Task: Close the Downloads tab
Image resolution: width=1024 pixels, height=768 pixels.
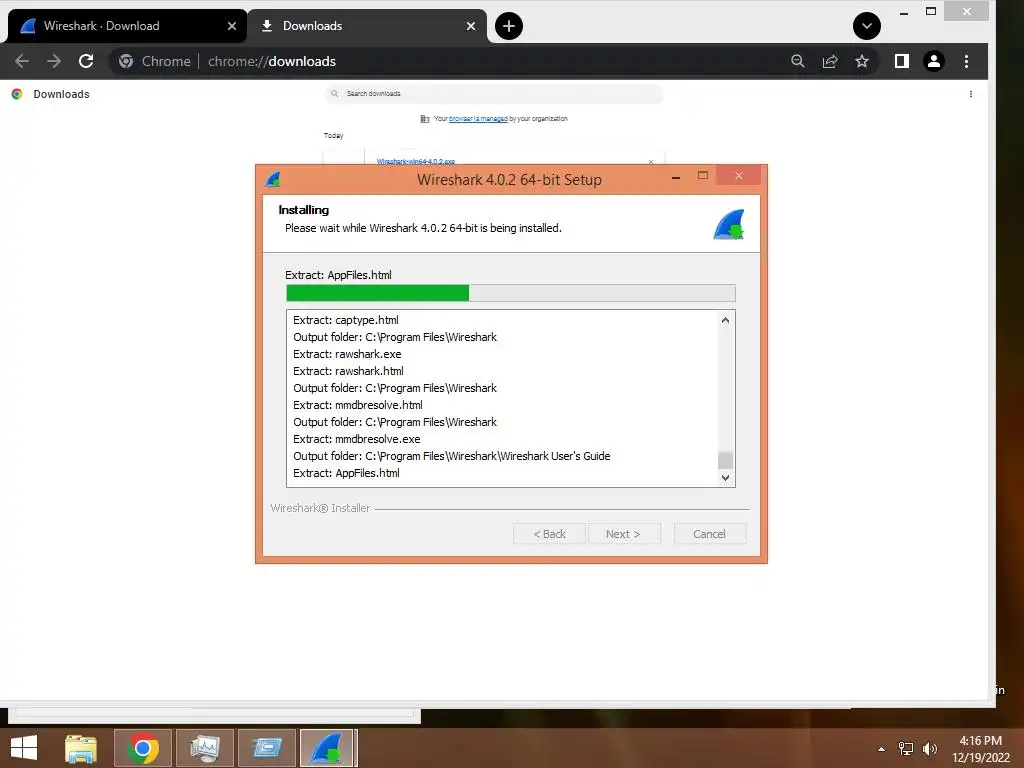Action: click(x=471, y=26)
